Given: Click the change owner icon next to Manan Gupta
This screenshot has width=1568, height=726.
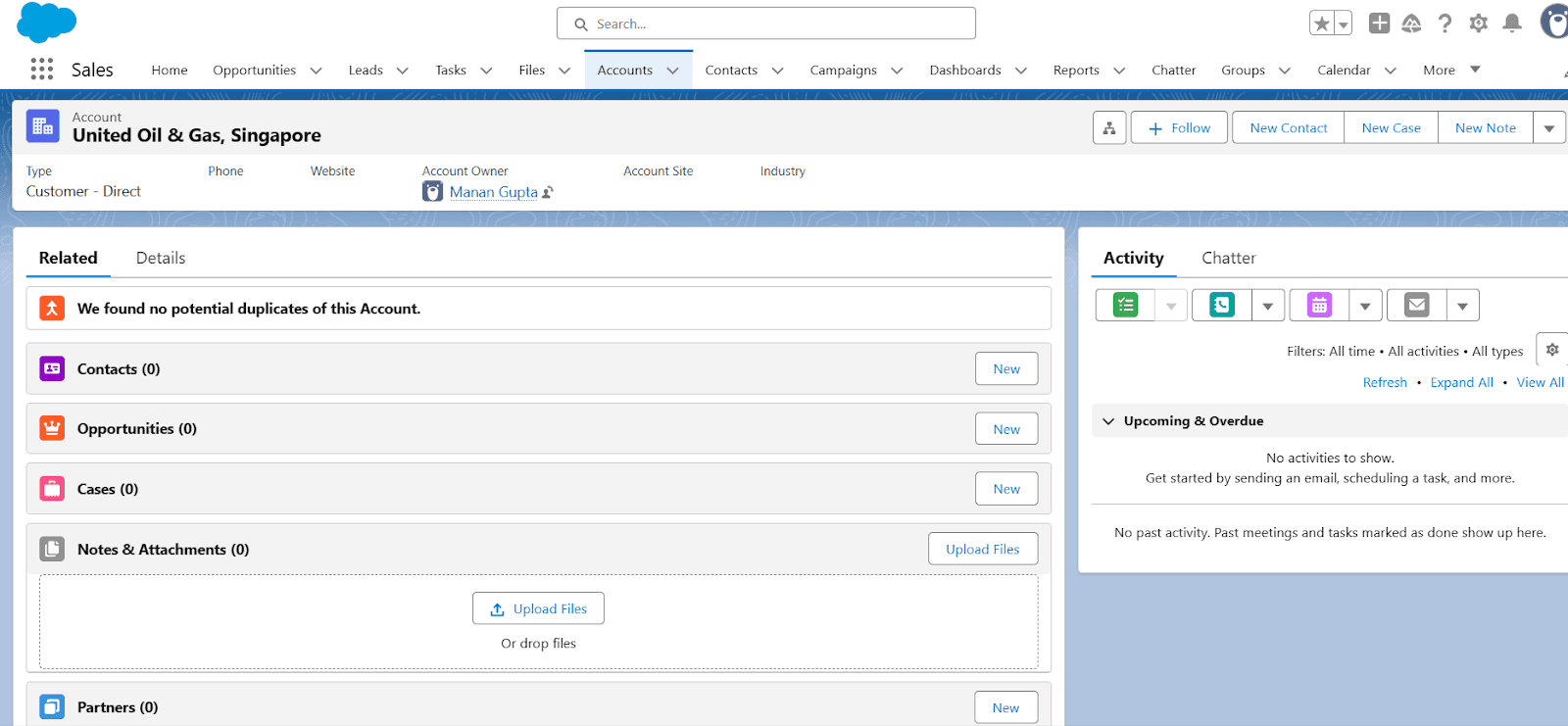Looking at the screenshot, I should 548,192.
